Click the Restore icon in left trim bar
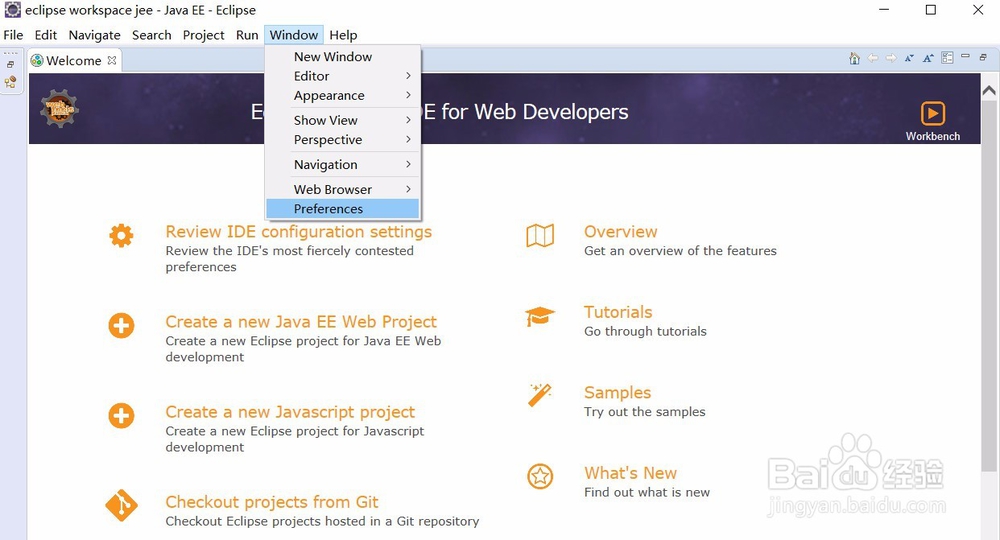 coord(10,64)
